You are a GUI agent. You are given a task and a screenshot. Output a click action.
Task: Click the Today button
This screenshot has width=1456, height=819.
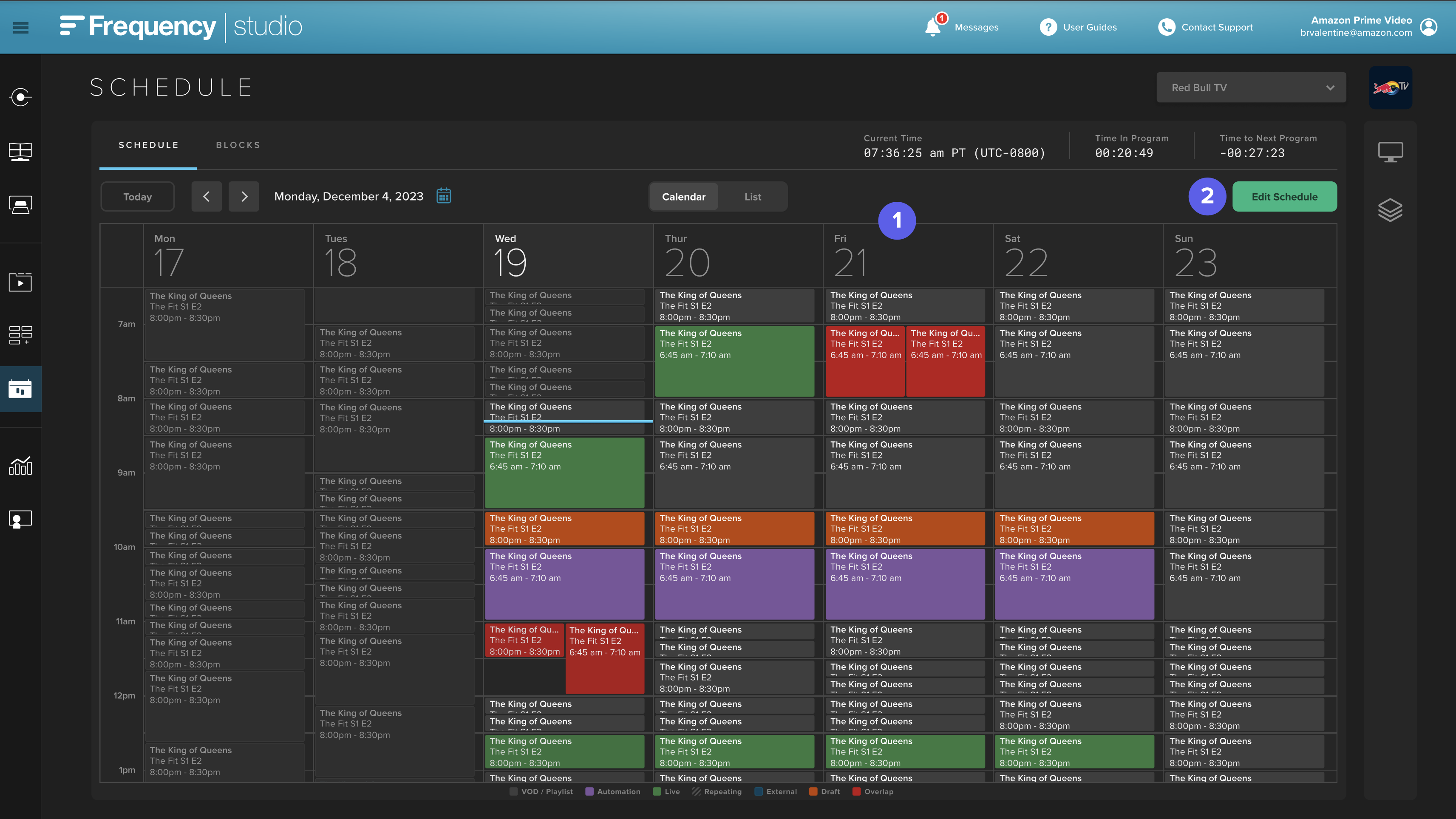(137, 197)
